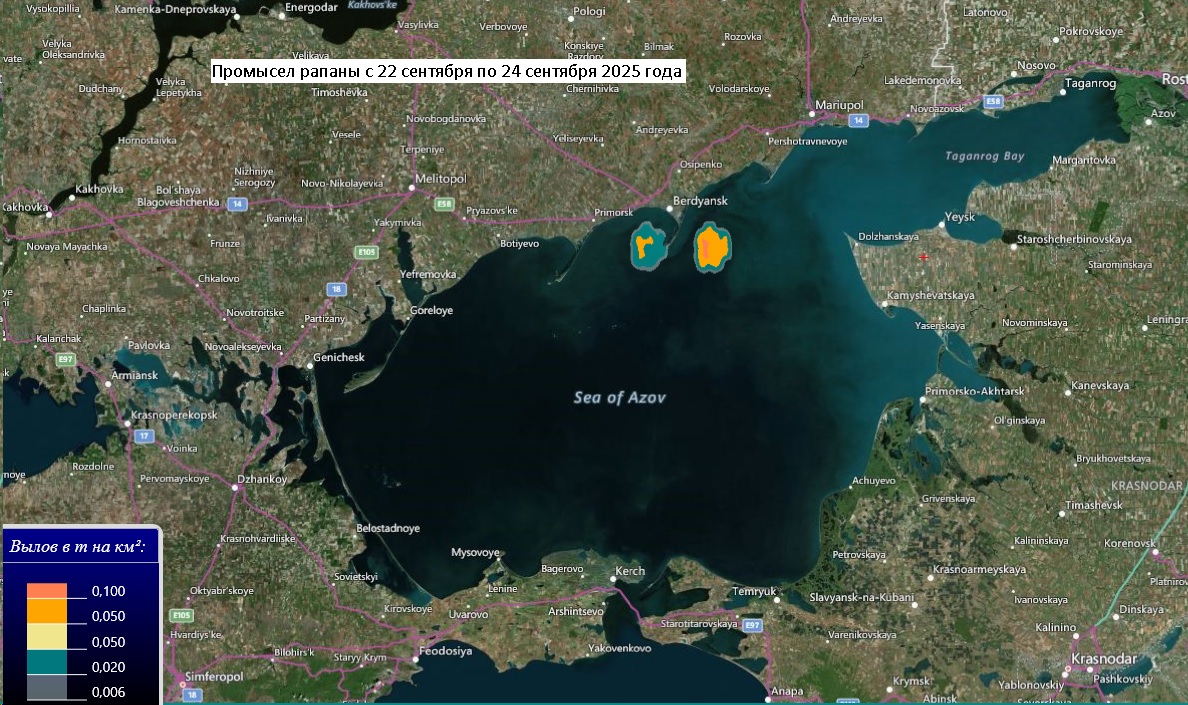This screenshot has height=705, width=1188.
Task: Click the western catch zone near Primorsk
Action: 648,246
